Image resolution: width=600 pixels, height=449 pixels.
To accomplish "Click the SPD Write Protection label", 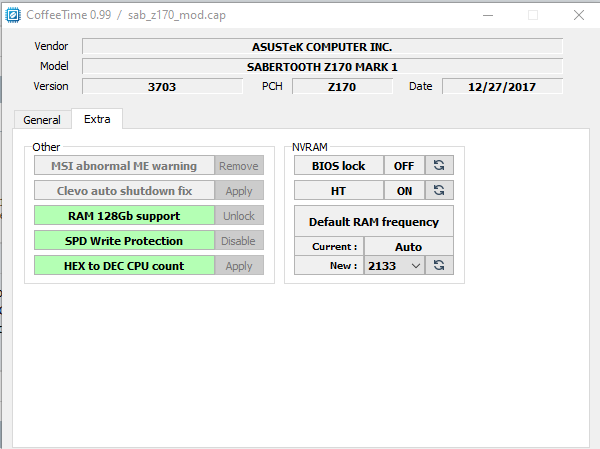I will [124, 240].
